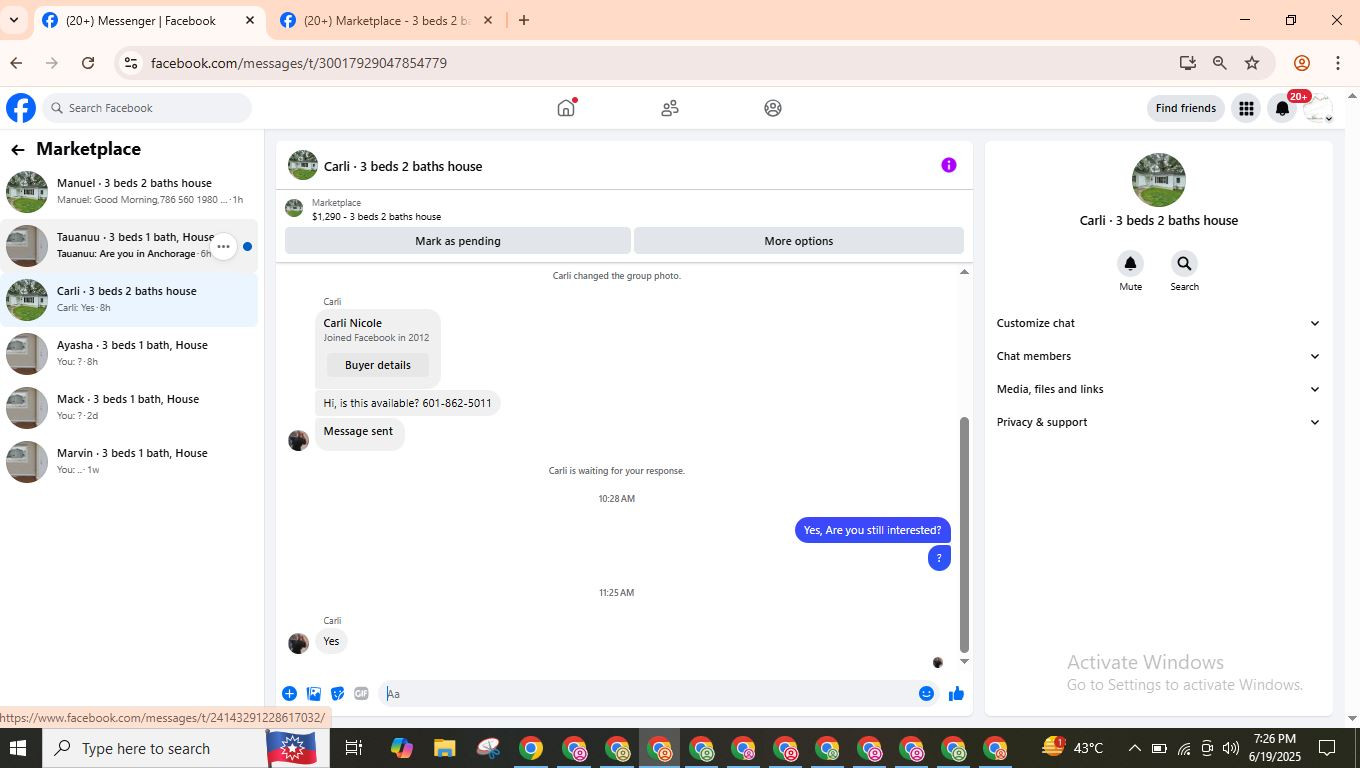This screenshot has height=768, width=1360.
Task: Open Mack's 3 beds 1 bath conversation
Action: point(129,407)
